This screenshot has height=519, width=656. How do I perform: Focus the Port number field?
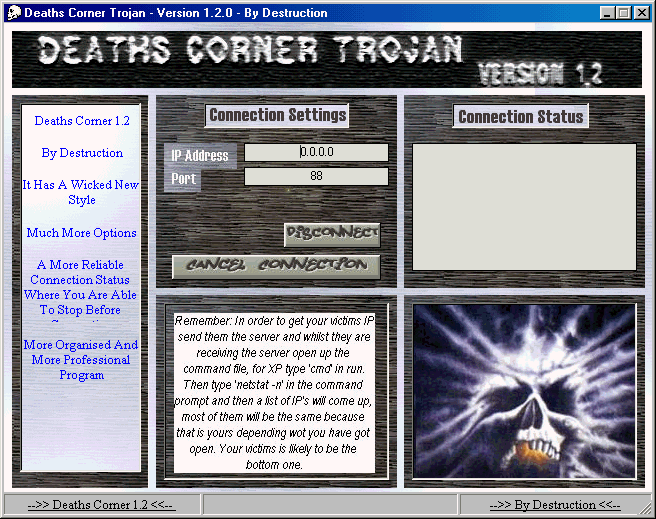(316, 177)
